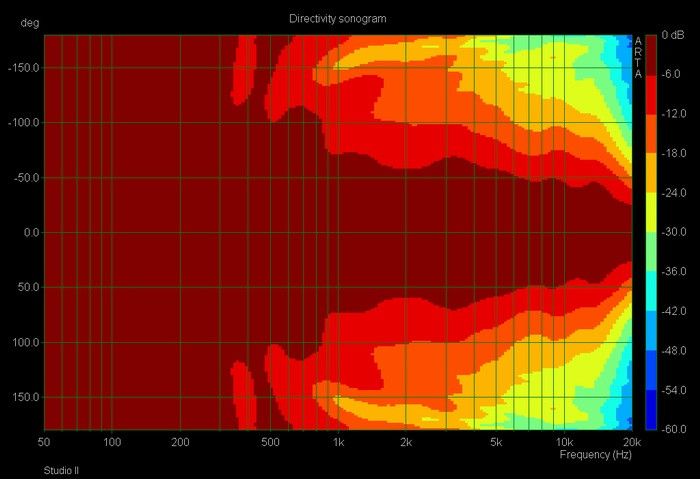Click the "5k" frequency axis label
The height and width of the screenshot is (479, 700).
tap(496, 442)
